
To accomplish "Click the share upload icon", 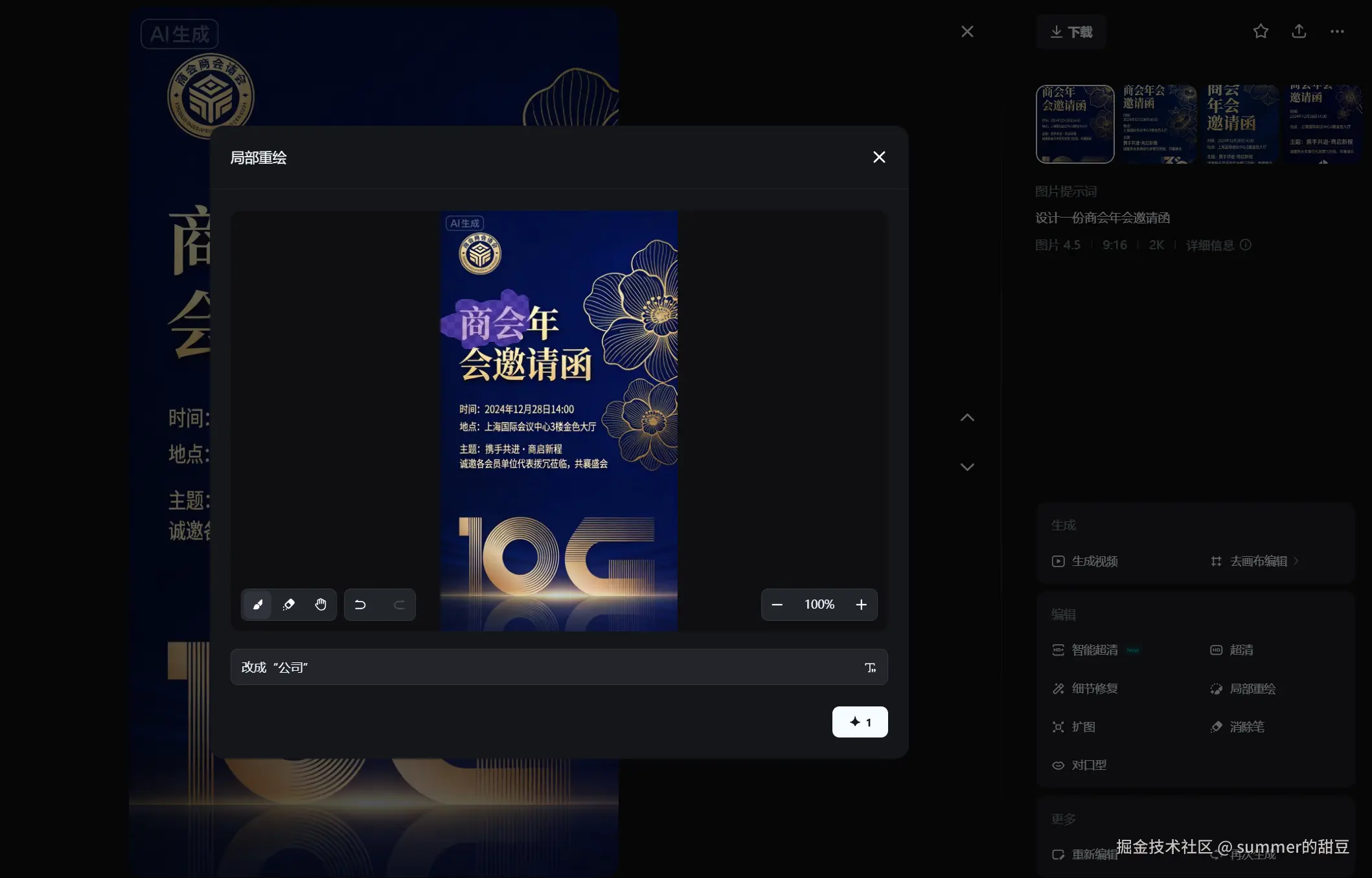I will coord(1299,31).
